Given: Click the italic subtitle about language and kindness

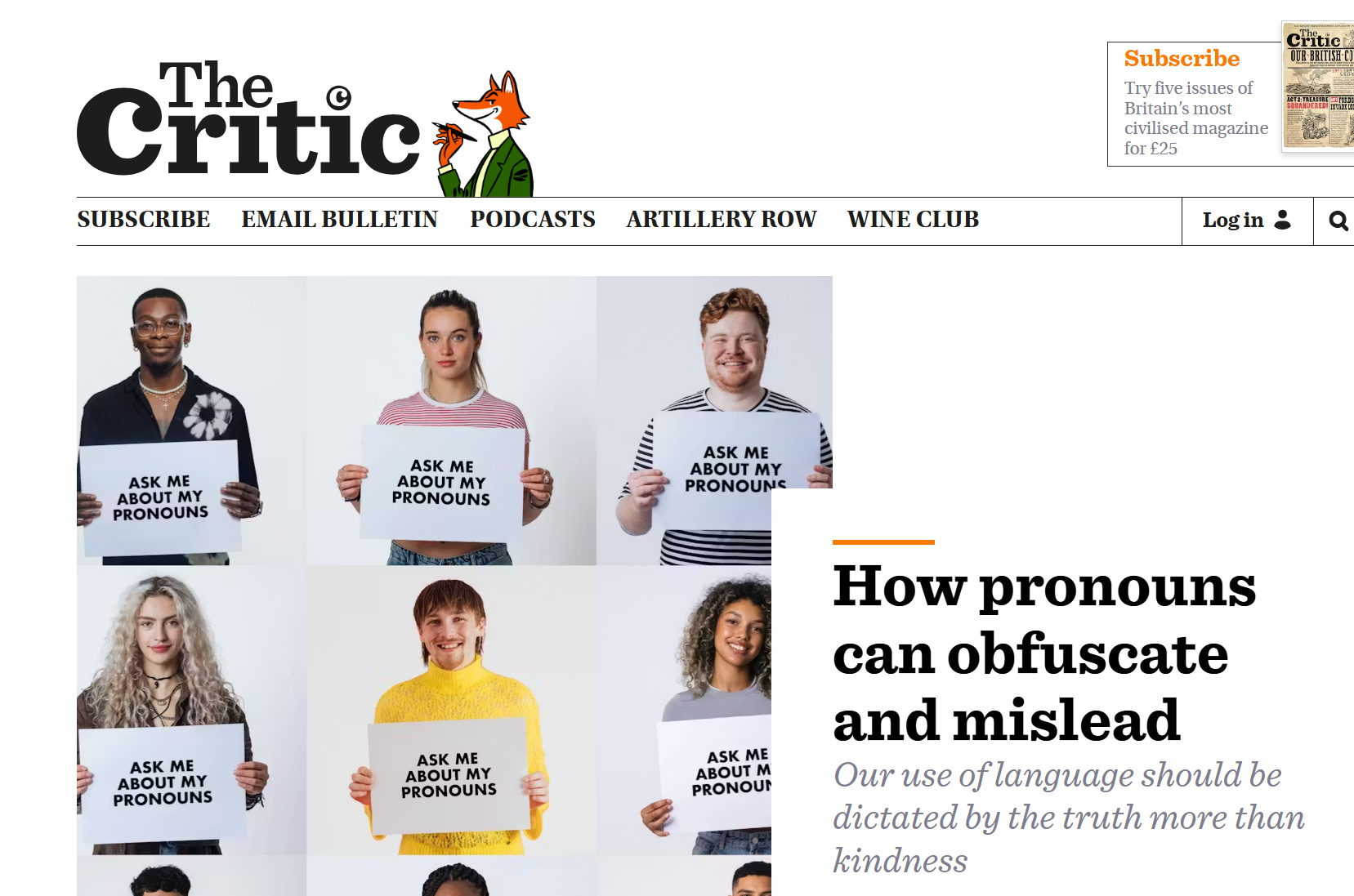Looking at the screenshot, I should [1069, 818].
